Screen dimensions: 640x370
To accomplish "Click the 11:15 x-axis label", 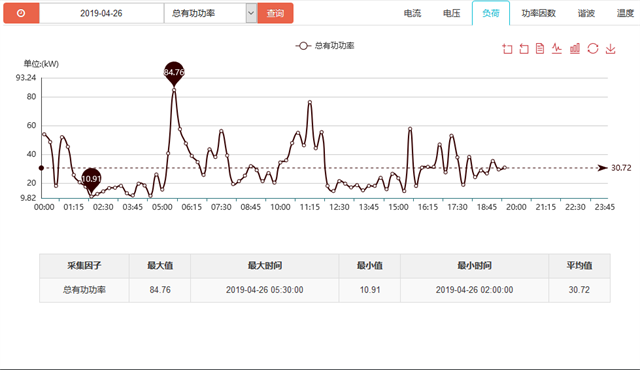I will [x=310, y=207].
